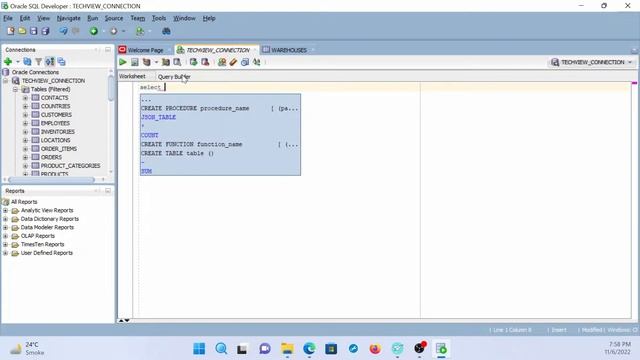Viewport: 640px width, 360px height.
Task: Choose CREATE PROCEDURE template in autocomplete
Action: [220, 108]
